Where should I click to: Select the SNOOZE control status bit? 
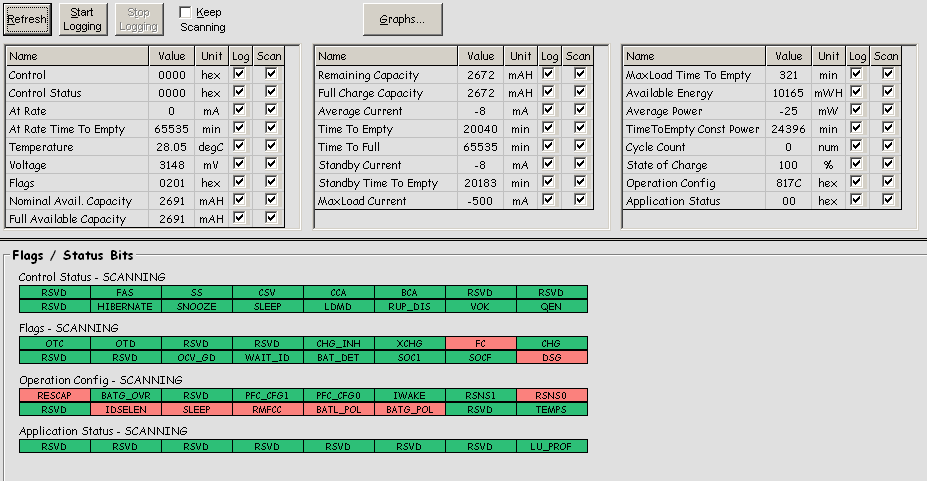196,307
